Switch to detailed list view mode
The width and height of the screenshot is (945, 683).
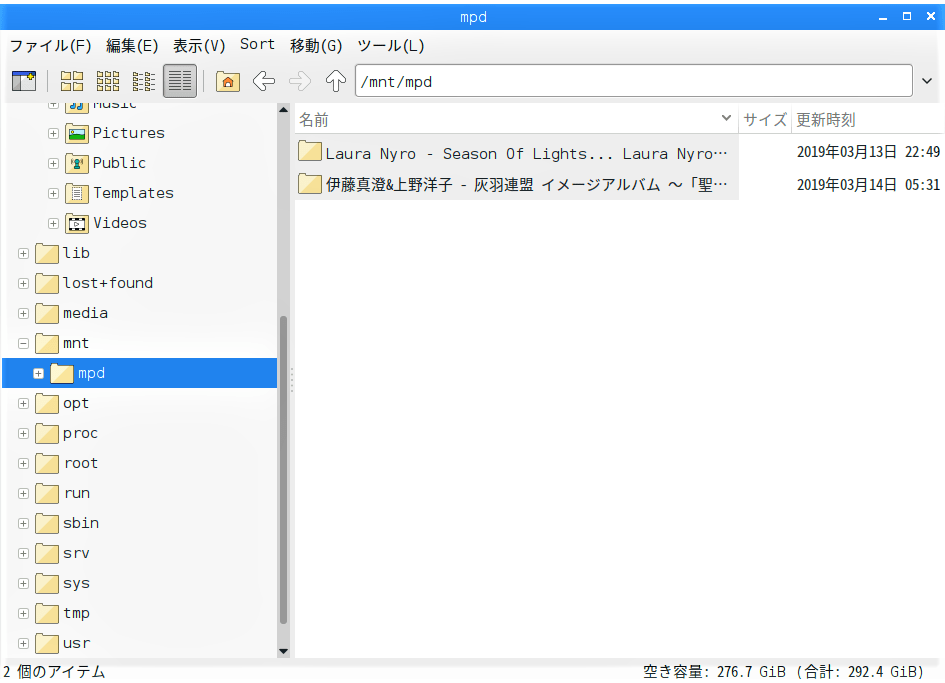tap(180, 81)
